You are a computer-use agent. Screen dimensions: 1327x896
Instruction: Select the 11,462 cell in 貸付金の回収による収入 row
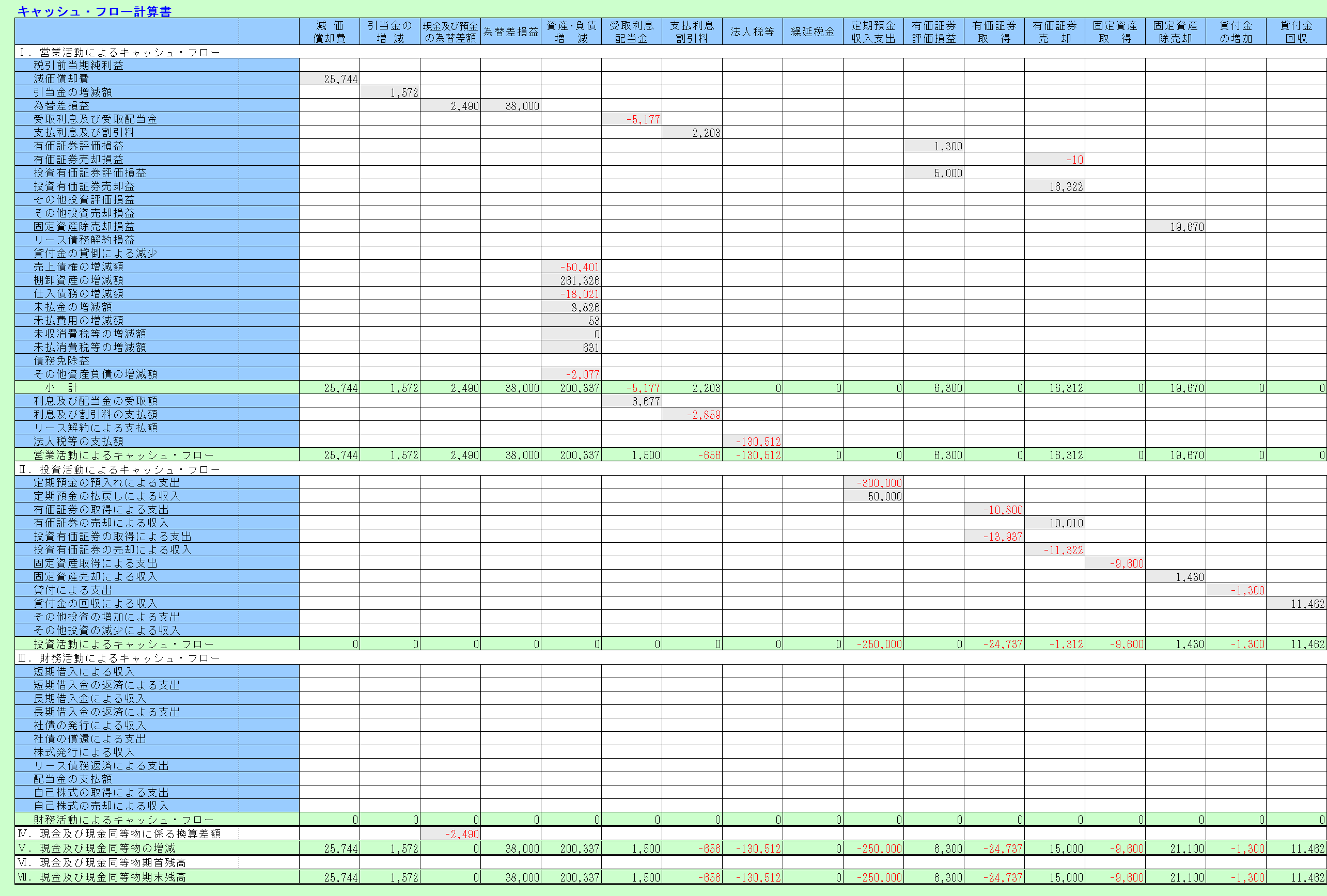click(x=1297, y=603)
